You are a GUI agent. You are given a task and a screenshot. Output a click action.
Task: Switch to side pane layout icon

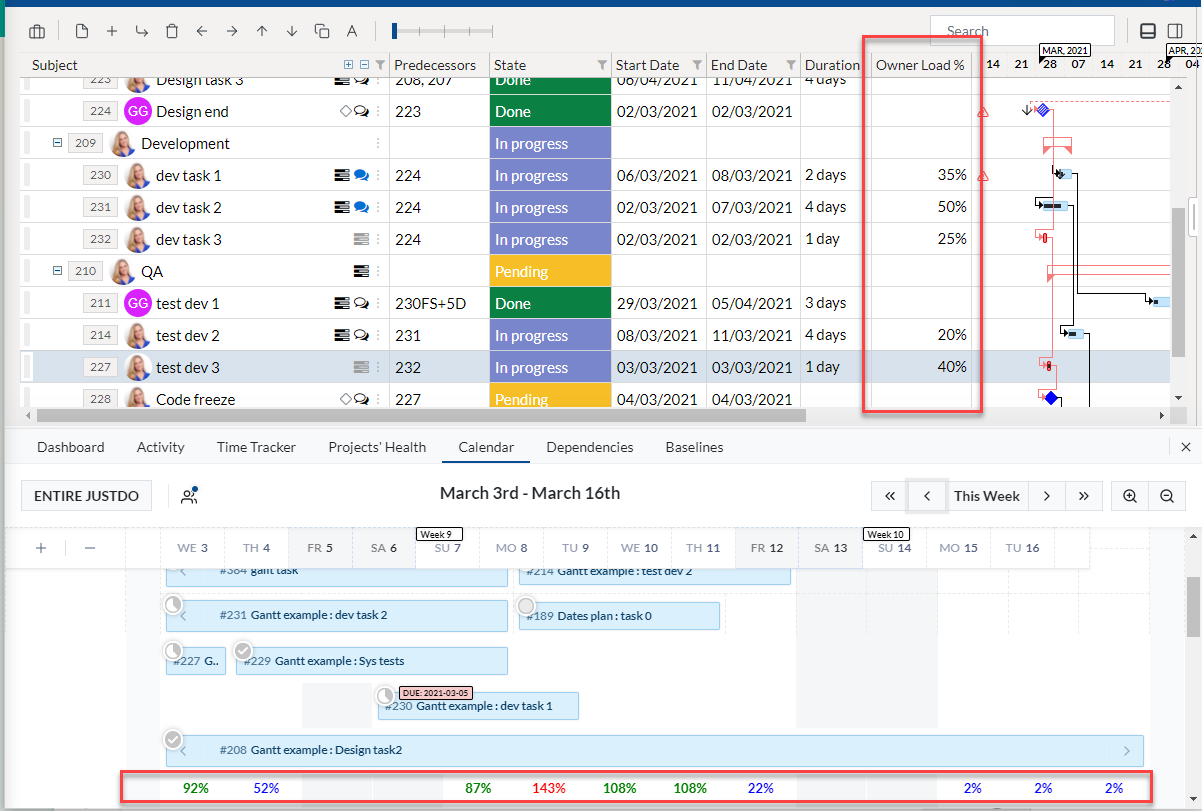click(1175, 31)
